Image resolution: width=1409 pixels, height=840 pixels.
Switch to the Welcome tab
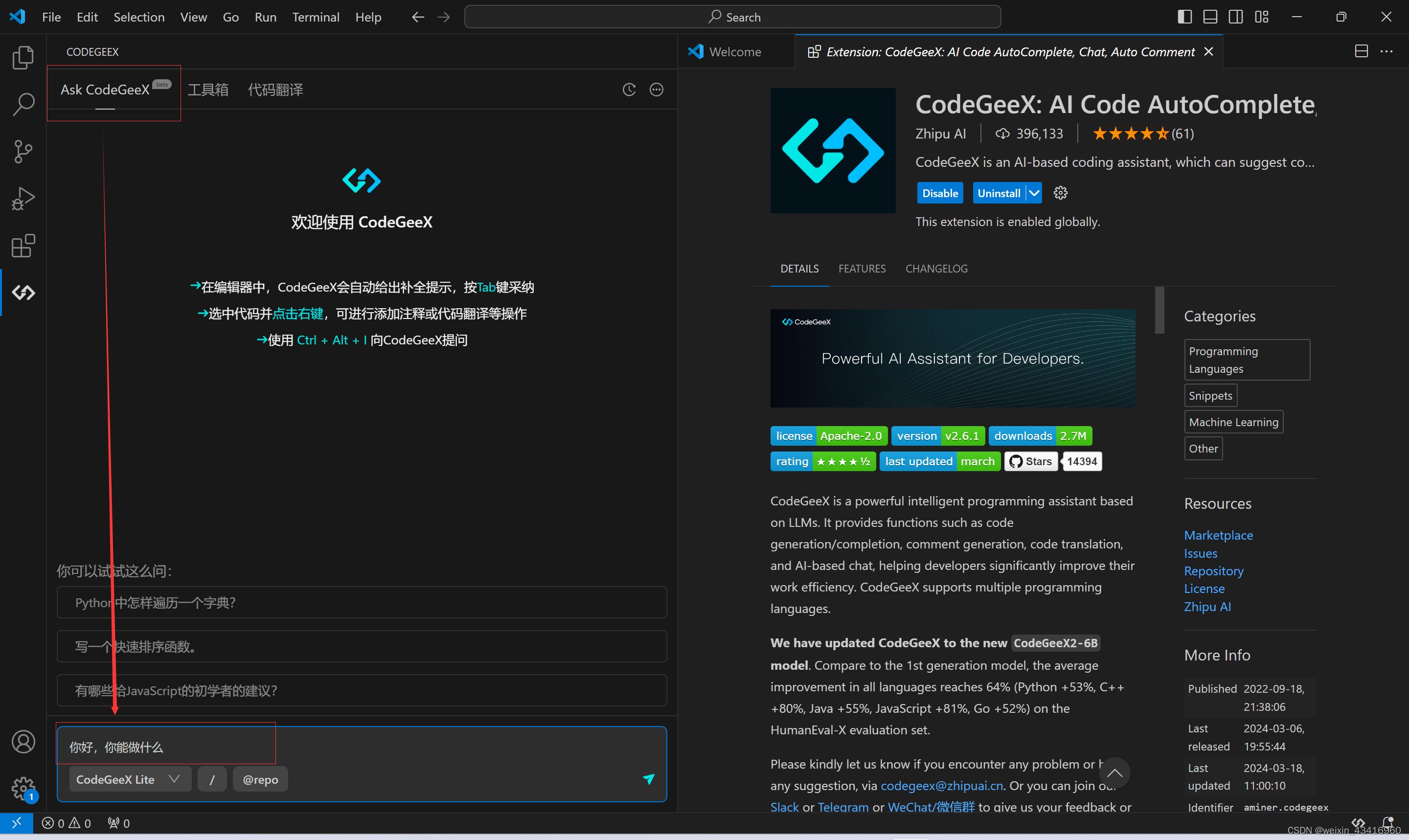point(735,51)
